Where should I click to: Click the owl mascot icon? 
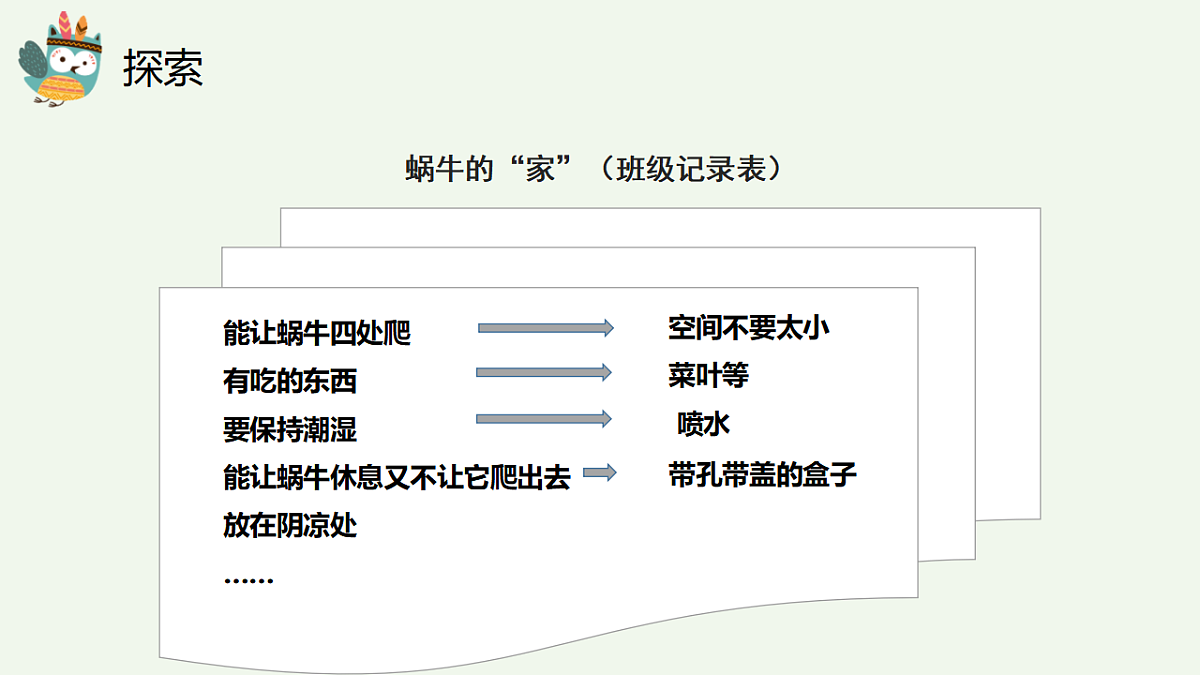62,60
